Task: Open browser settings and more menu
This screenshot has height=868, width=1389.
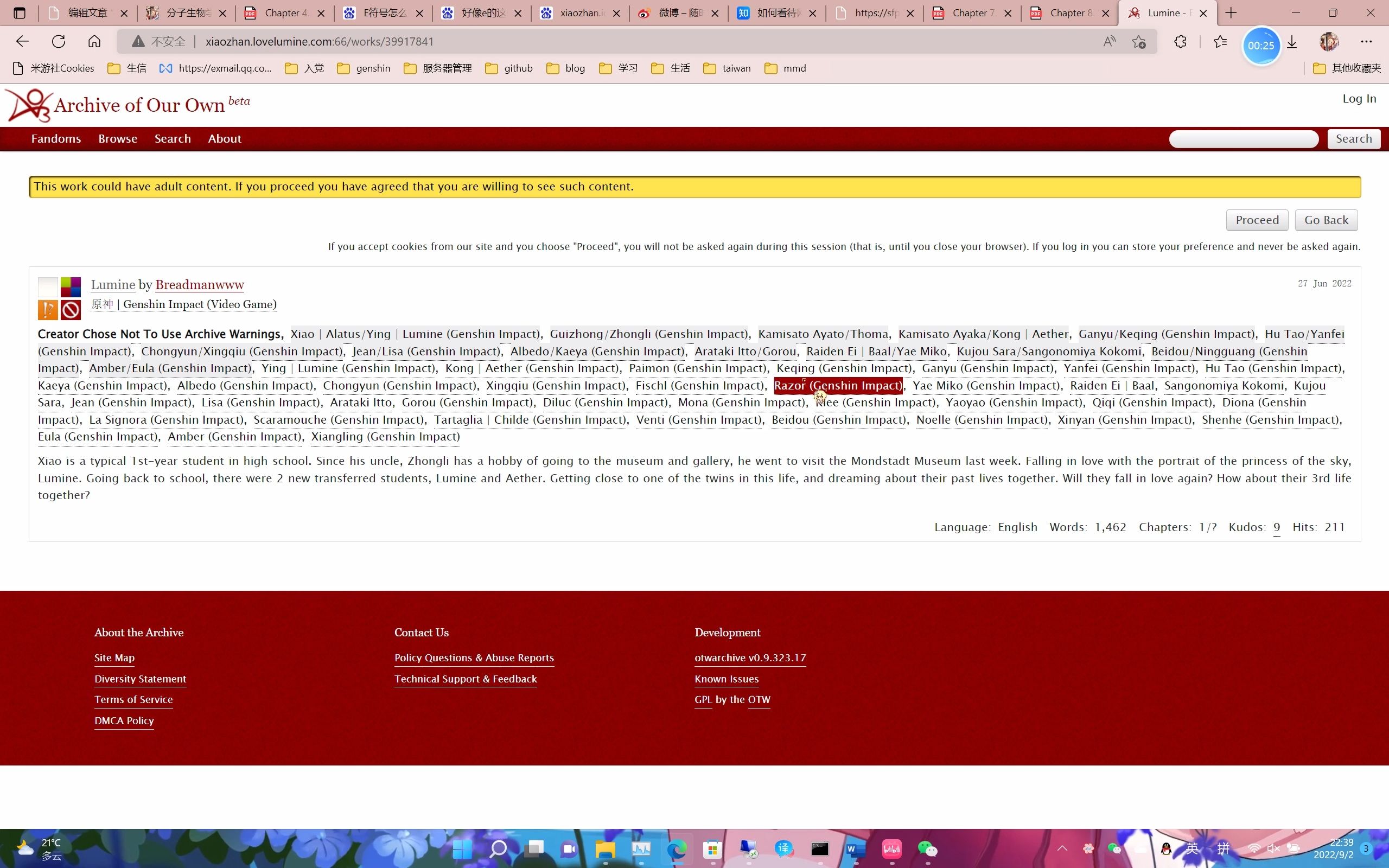Action: 1366,41
